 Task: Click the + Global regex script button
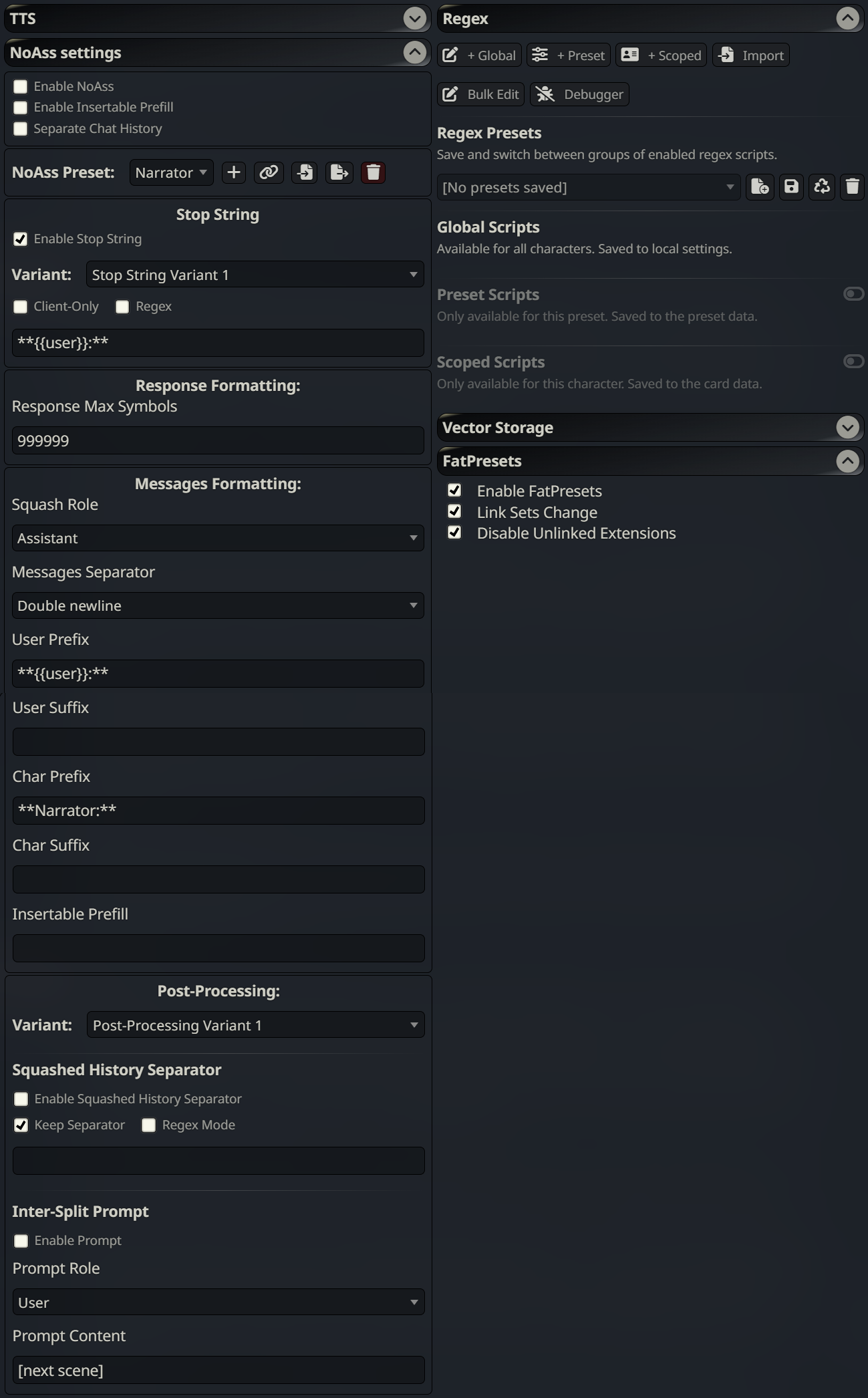click(480, 55)
